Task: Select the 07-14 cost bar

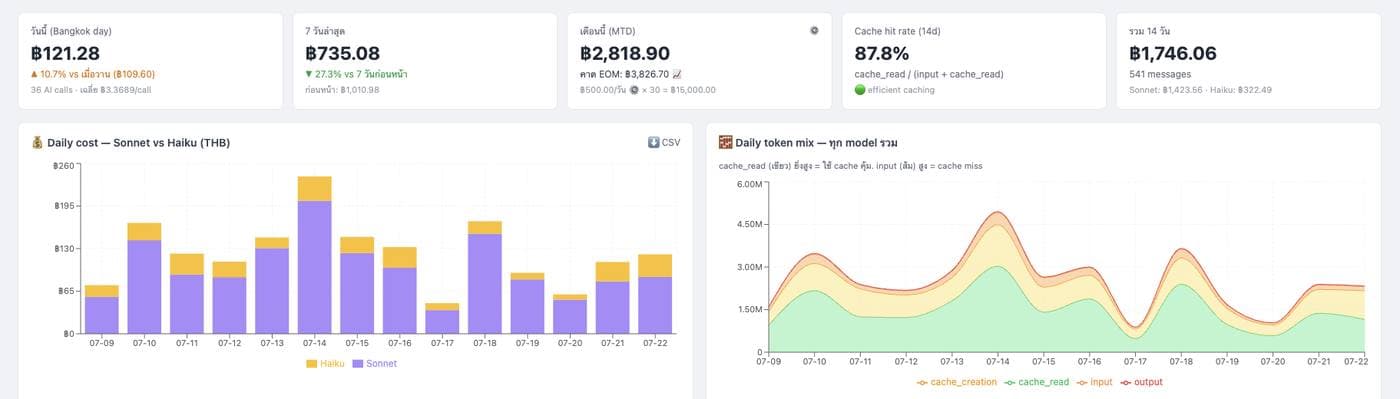Action: coord(314,255)
